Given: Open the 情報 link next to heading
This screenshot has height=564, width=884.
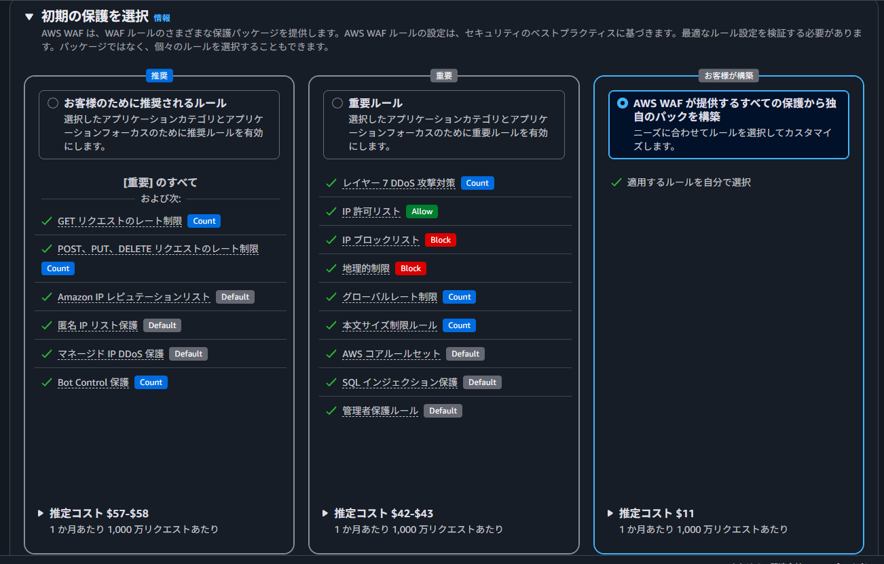Looking at the screenshot, I should tap(162, 18).
